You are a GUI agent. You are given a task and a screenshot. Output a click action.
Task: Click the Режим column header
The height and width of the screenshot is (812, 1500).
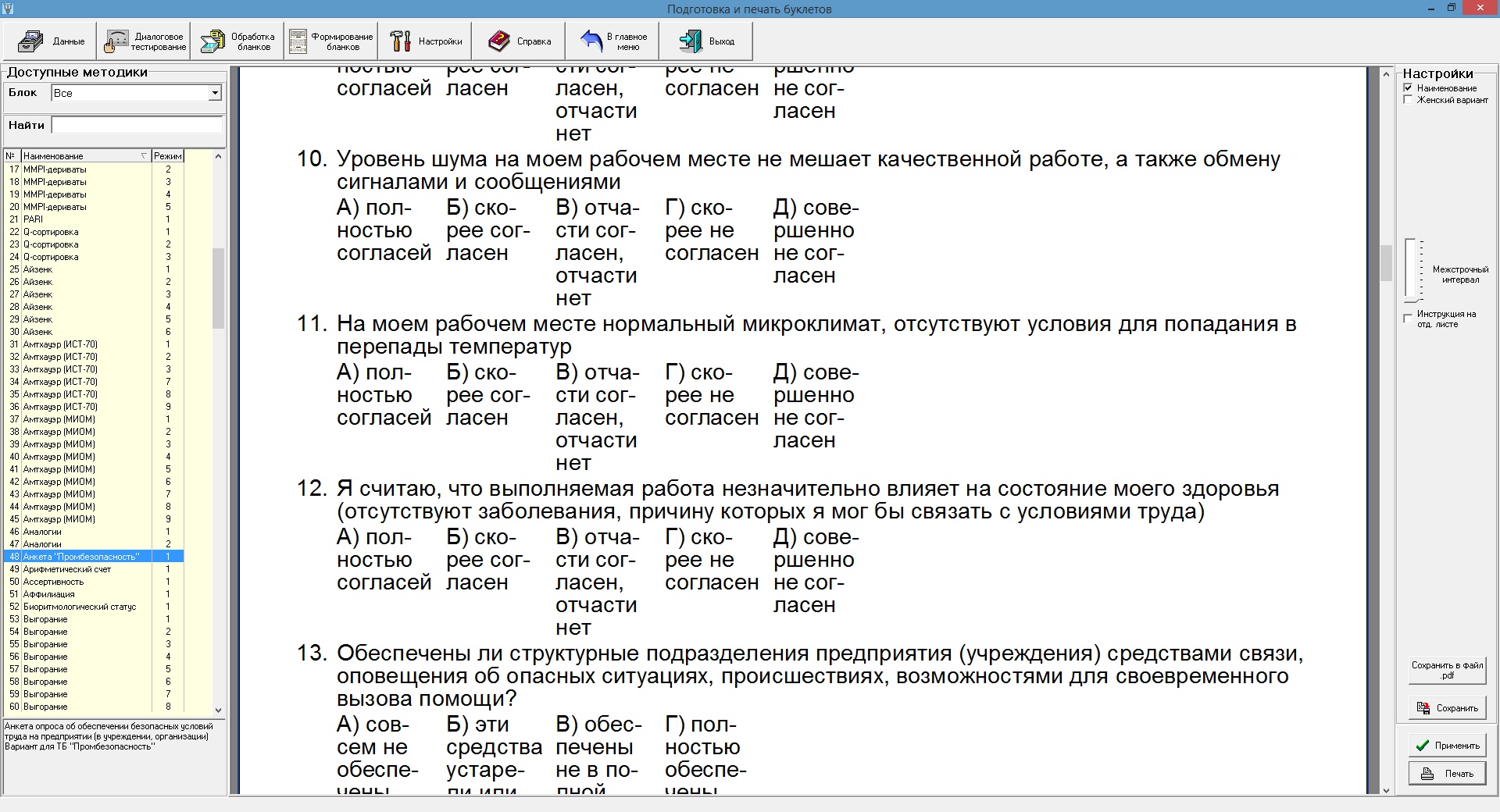(x=167, y=156)
